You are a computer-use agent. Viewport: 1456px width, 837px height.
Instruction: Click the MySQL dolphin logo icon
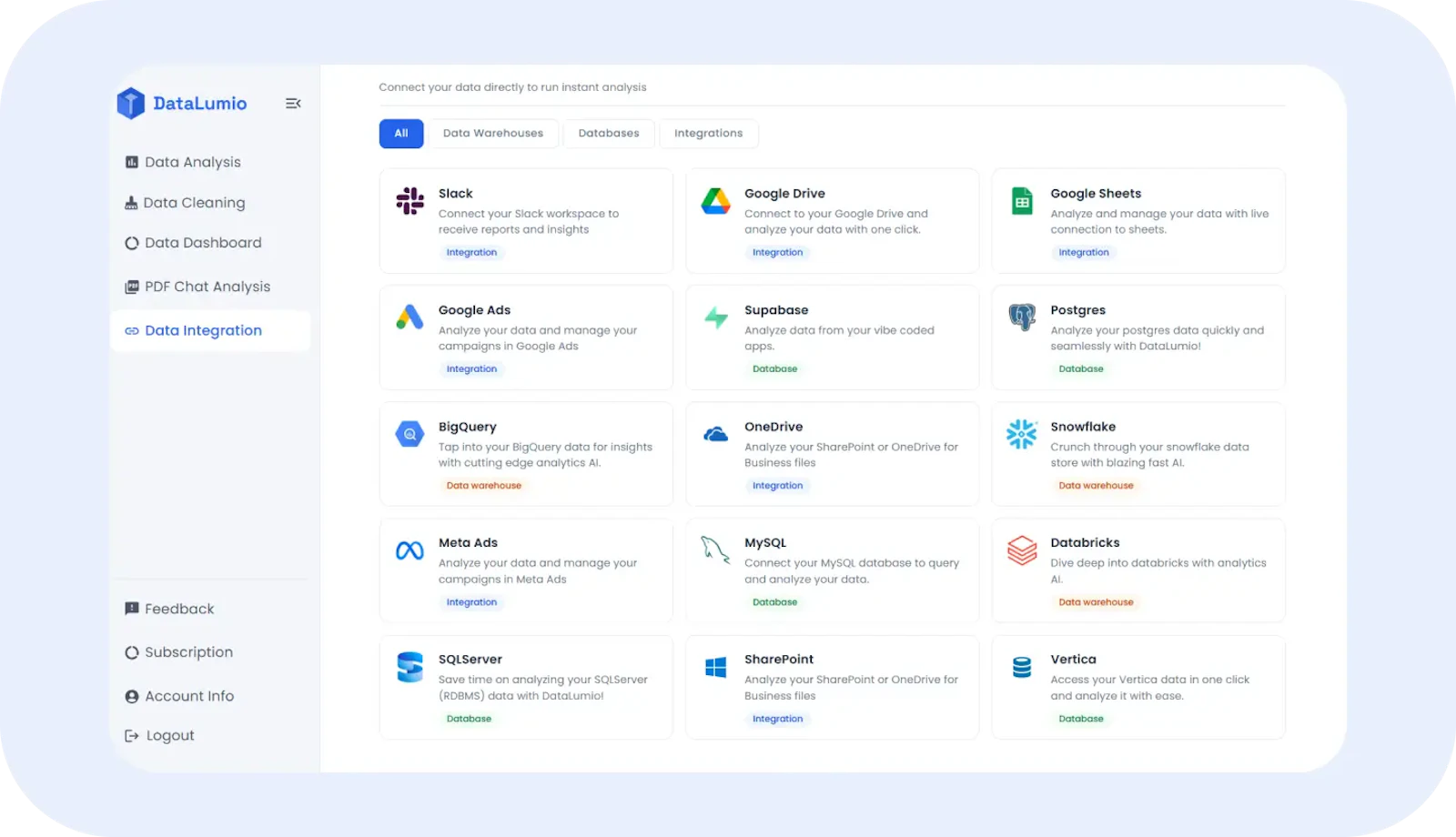(x=715, y=550)
